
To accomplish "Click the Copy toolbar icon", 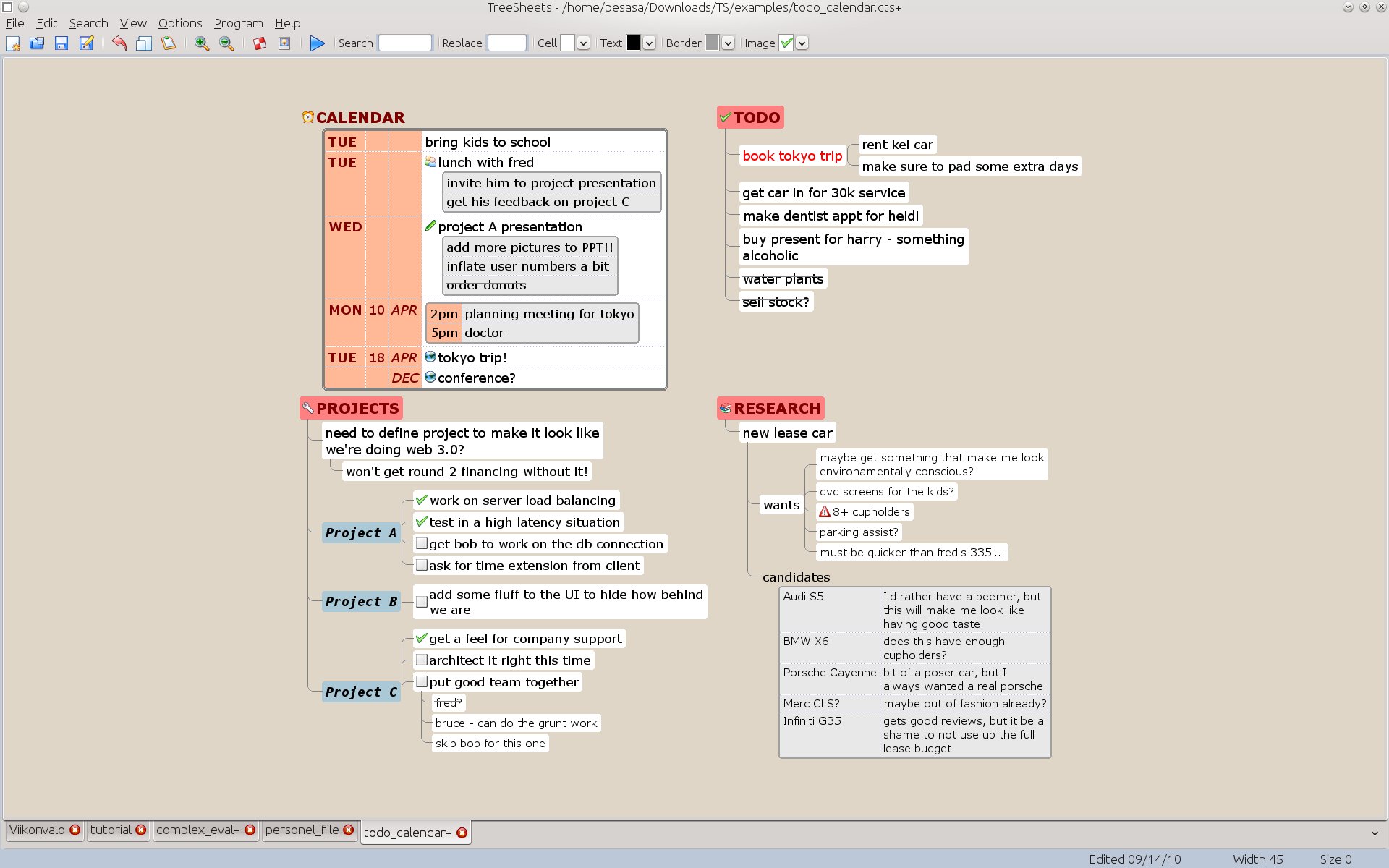I will tap(144, 43).
